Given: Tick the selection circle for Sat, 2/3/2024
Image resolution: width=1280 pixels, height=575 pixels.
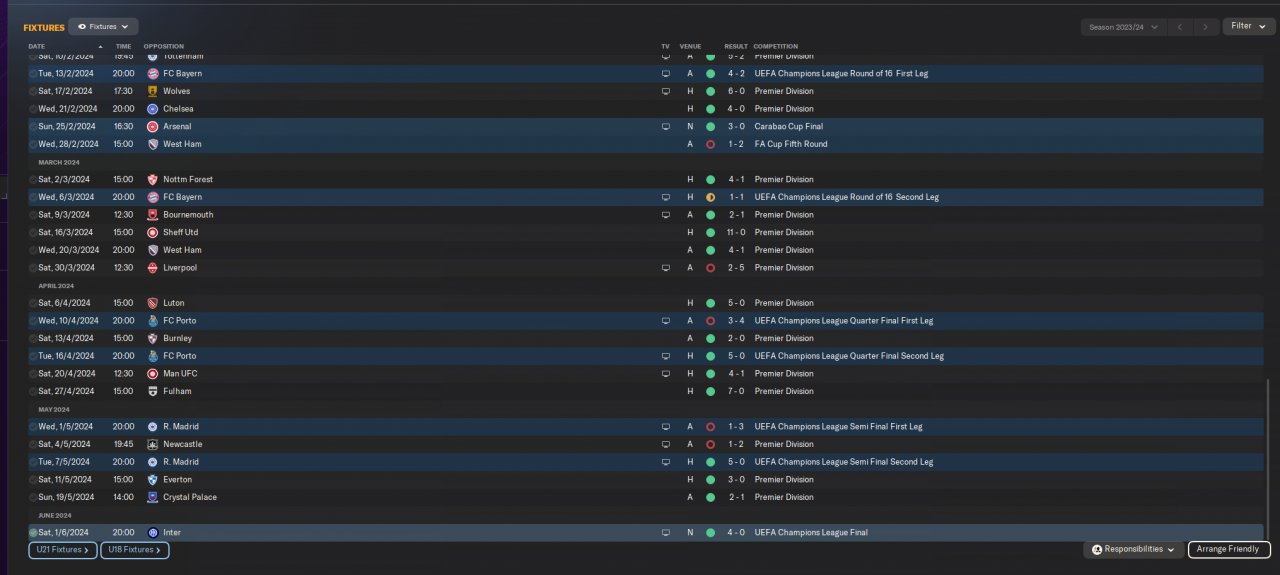Looking at the screenshot, I should 33,180.
